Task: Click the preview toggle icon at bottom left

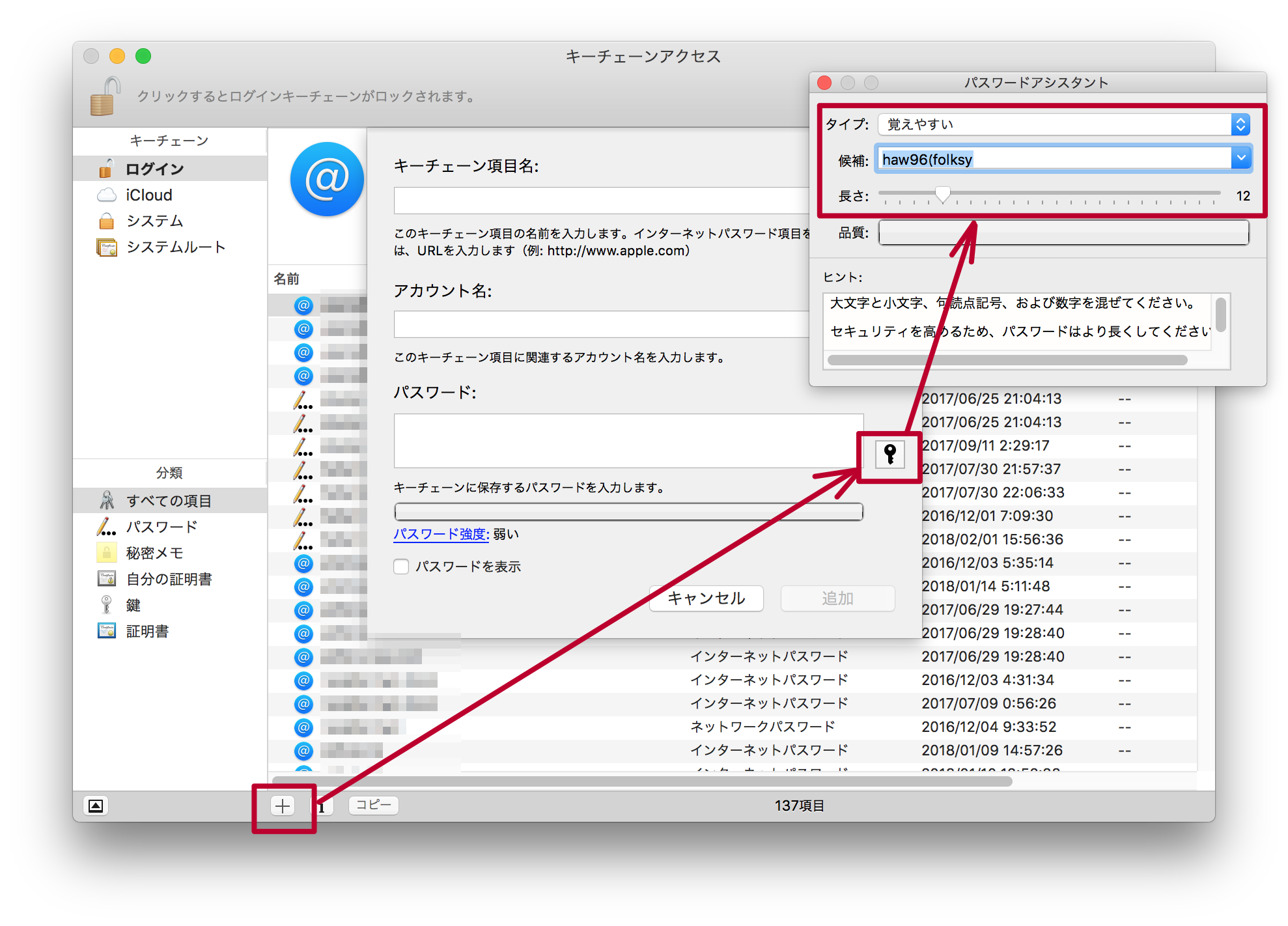Action: point(96,806)
